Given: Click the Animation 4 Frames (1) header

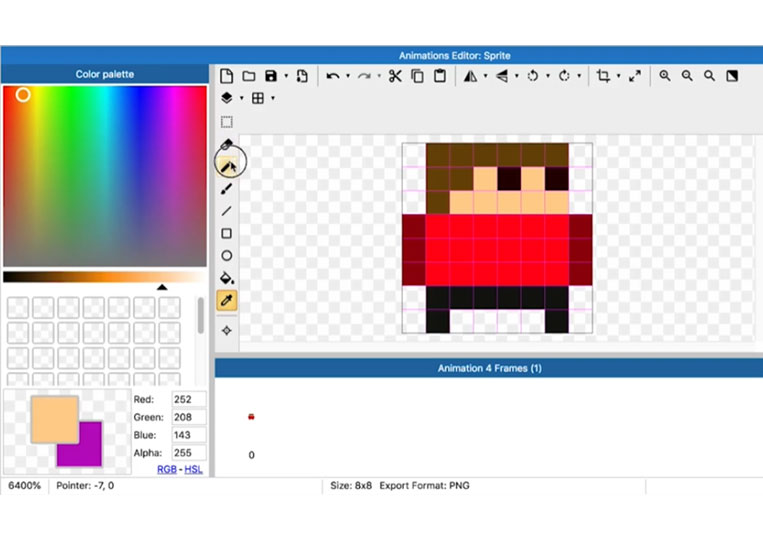Looking at the screenshot, I should tap(489, 368).
